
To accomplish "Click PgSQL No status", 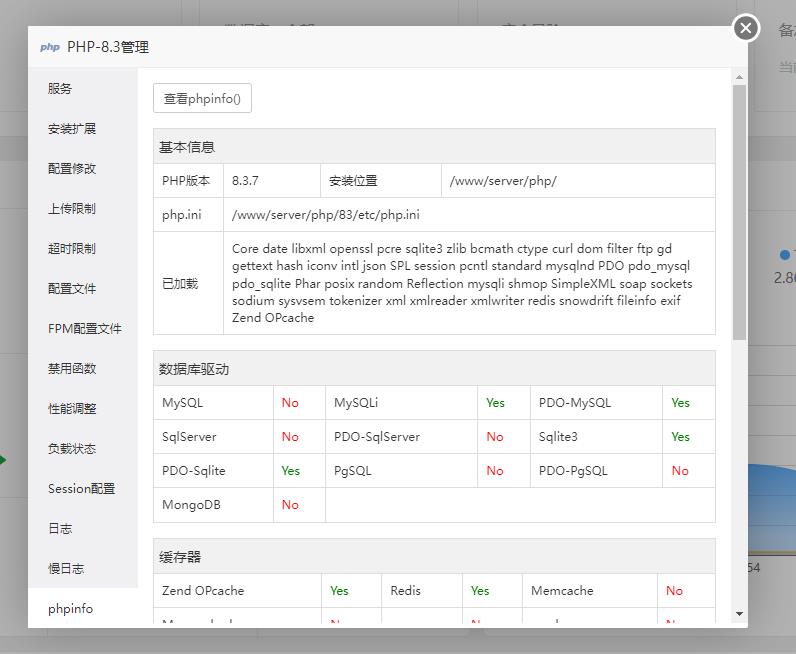I will click(x=495, y=471).
